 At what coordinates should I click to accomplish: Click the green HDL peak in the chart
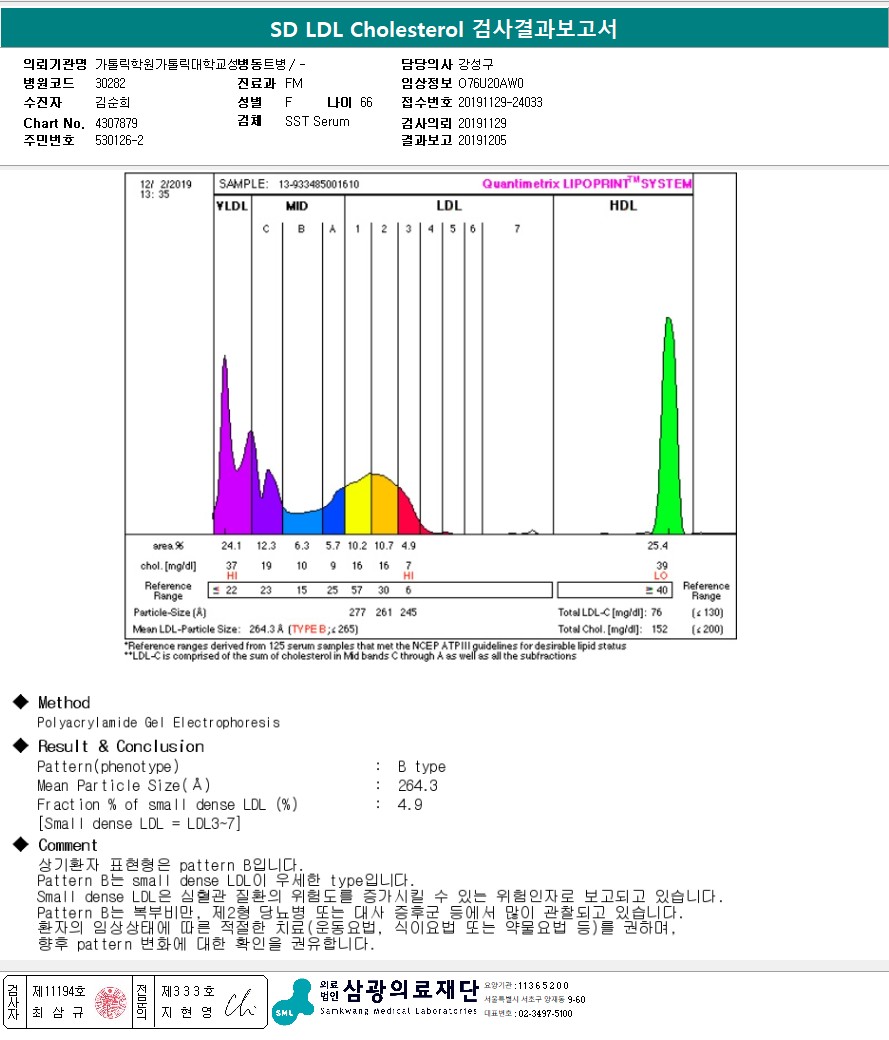[668, 426]
